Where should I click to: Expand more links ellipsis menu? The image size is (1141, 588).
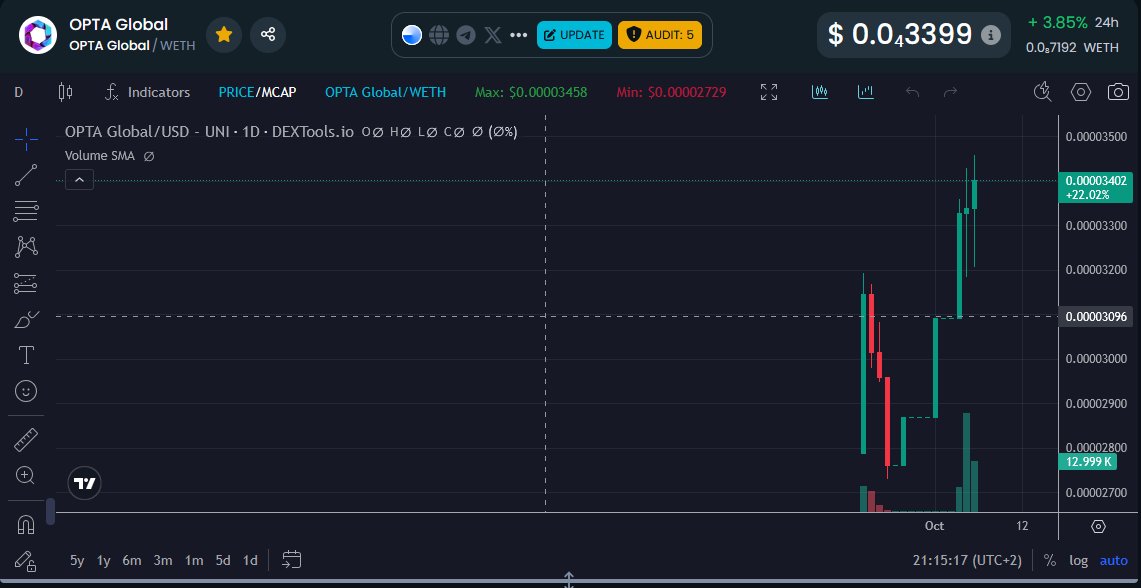tap(518, 35)
